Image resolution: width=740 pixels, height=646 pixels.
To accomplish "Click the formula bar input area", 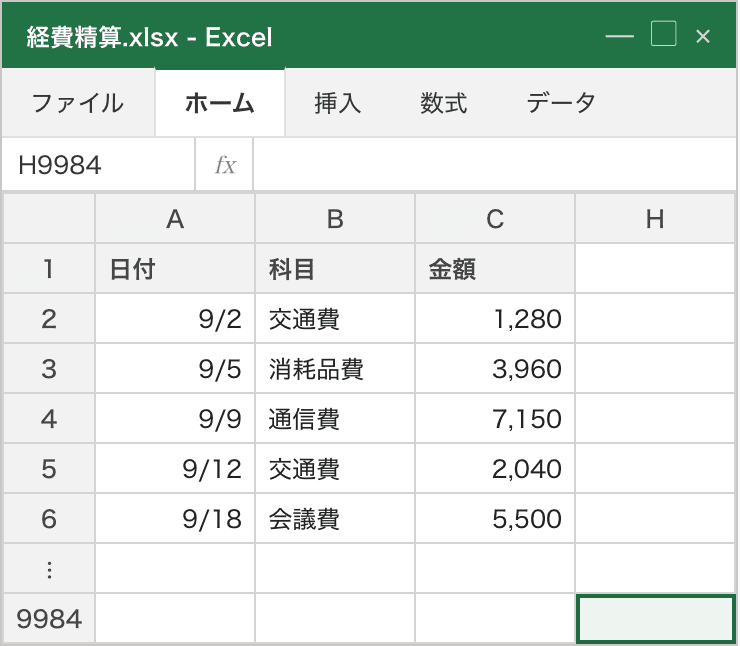I will (x=495, y=165).
